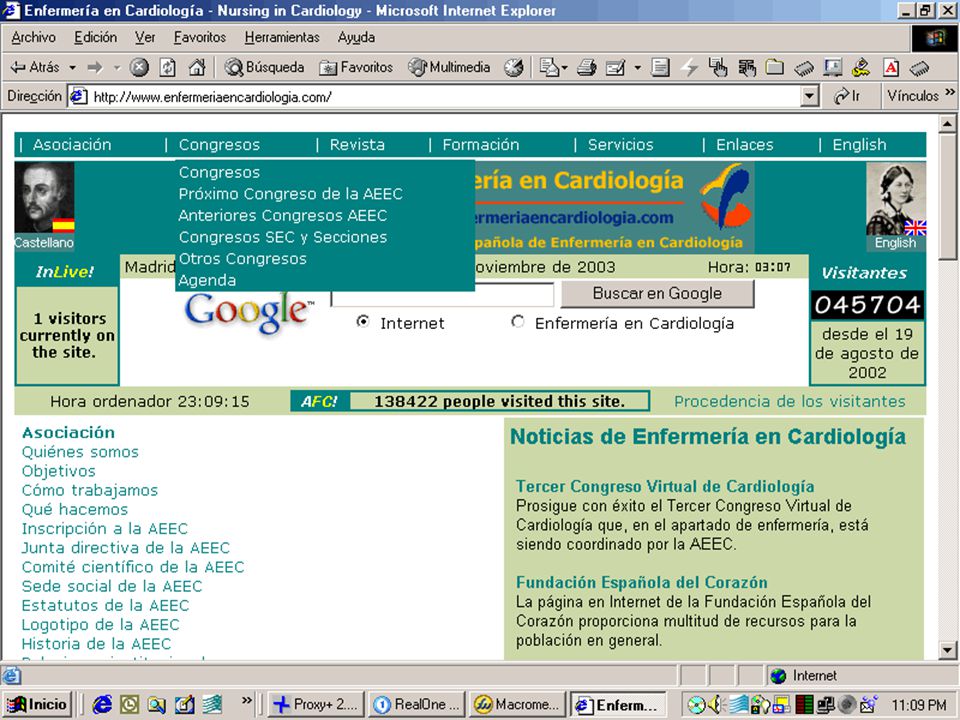
Task: Click the scroll down arrow of page
Action: pyautogui.click(x=947, y=650)
